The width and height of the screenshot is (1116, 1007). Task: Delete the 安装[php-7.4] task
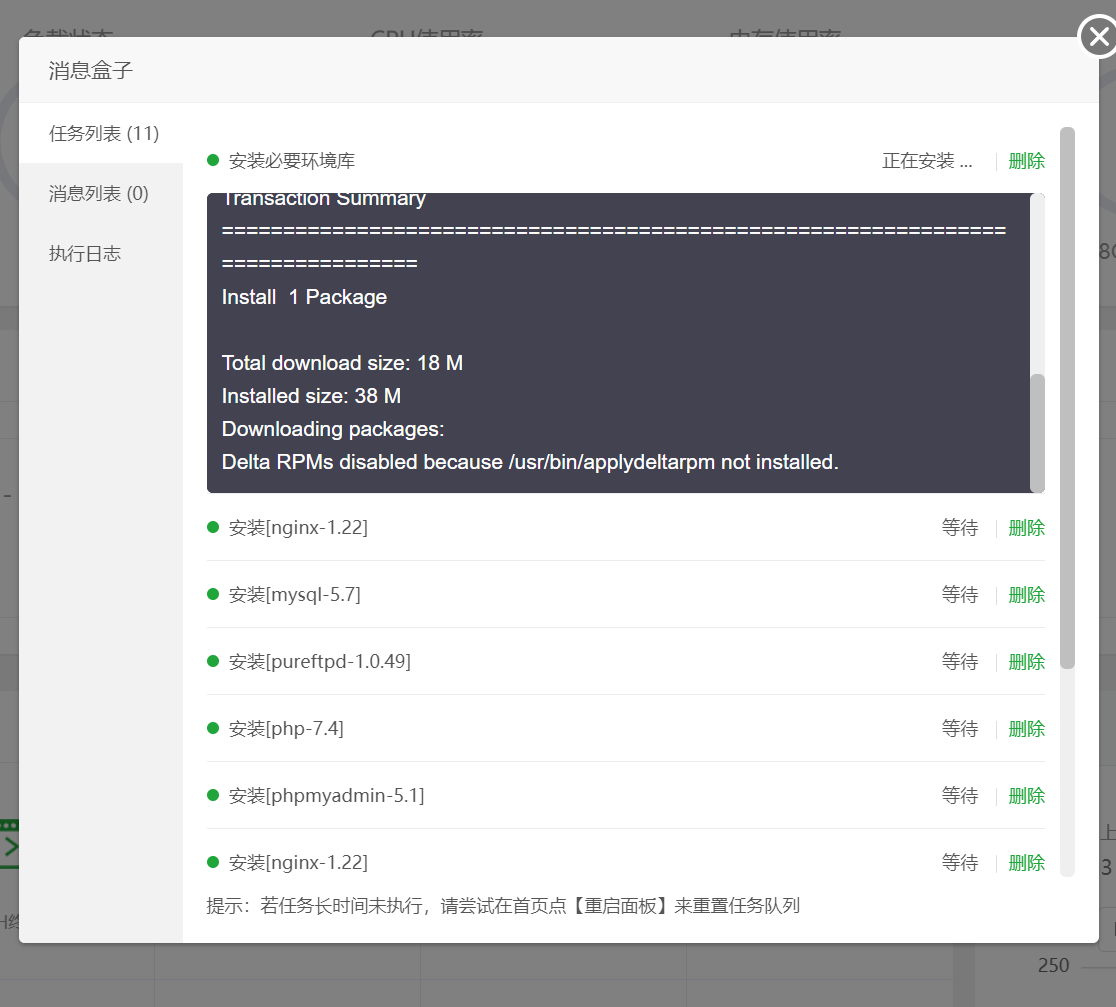(1026, 729)
